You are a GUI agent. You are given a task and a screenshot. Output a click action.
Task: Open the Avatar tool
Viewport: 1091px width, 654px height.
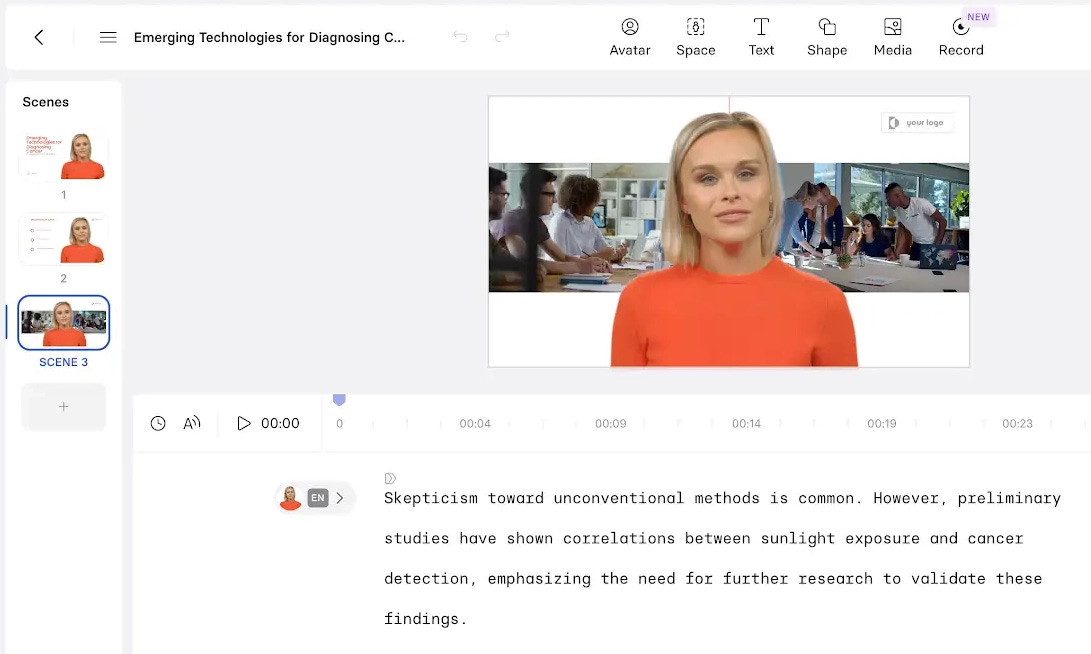point(630,37)
